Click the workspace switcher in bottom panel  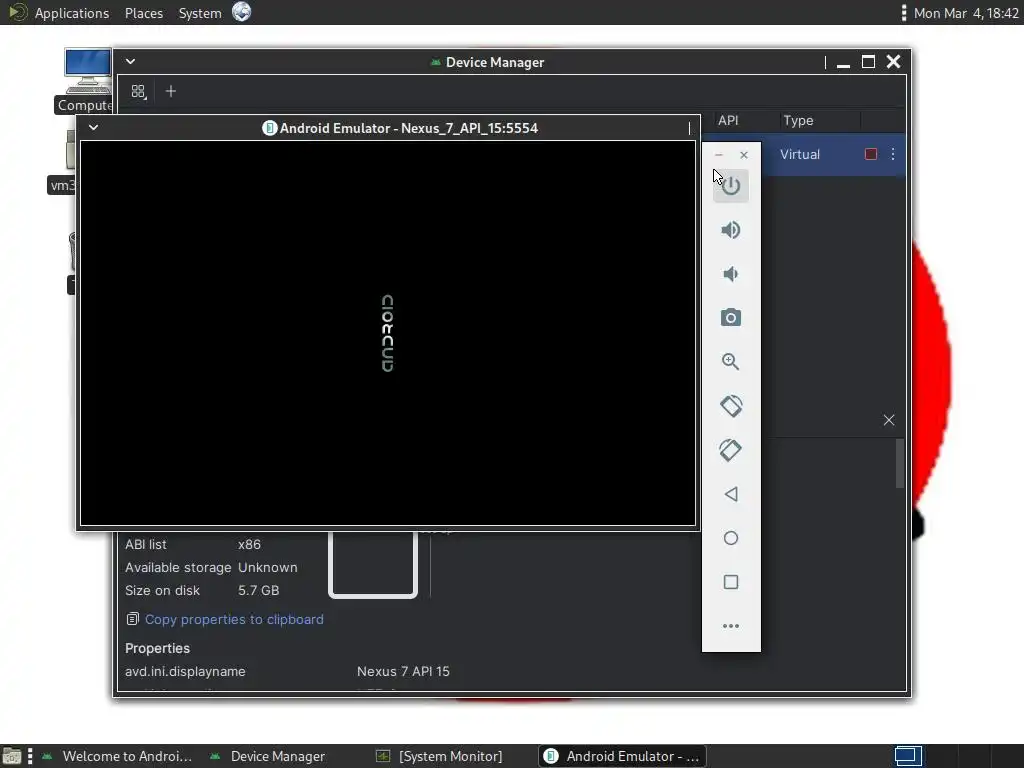908,756
